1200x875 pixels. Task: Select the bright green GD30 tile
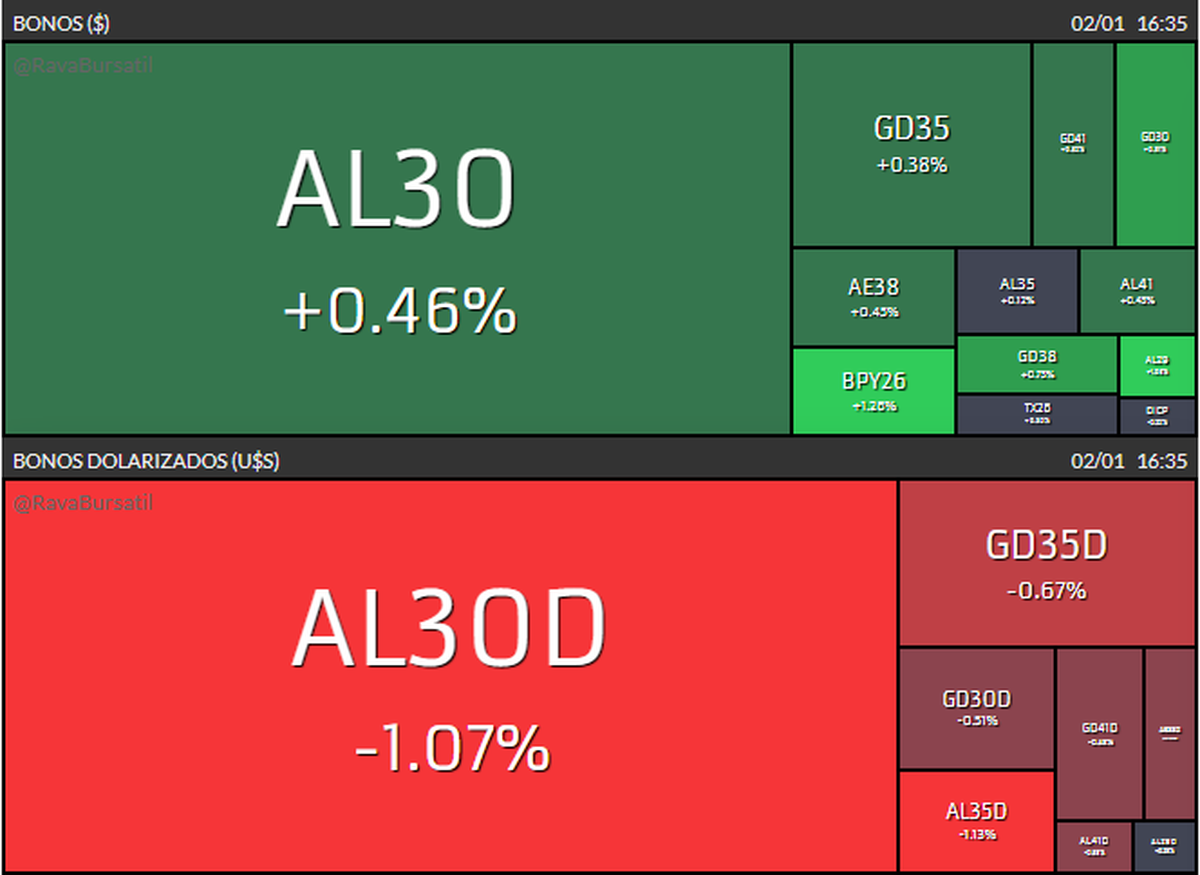(1155, 144)
